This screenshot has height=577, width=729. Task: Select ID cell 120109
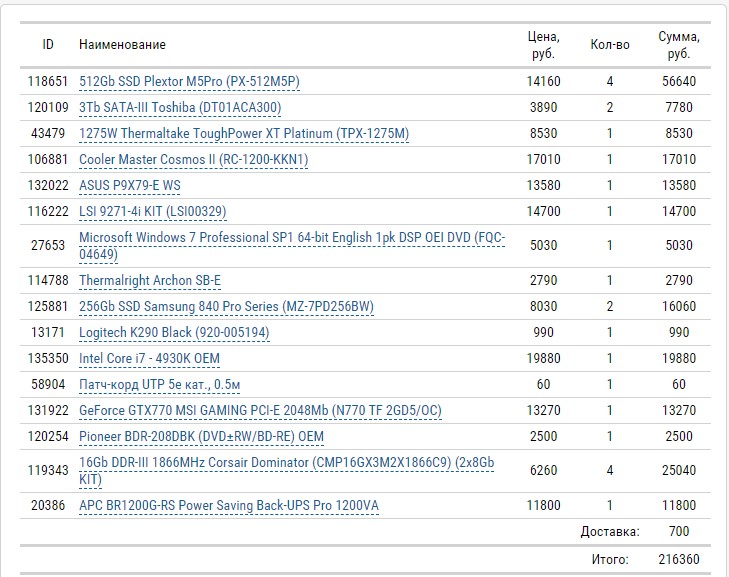coord(48,107)
